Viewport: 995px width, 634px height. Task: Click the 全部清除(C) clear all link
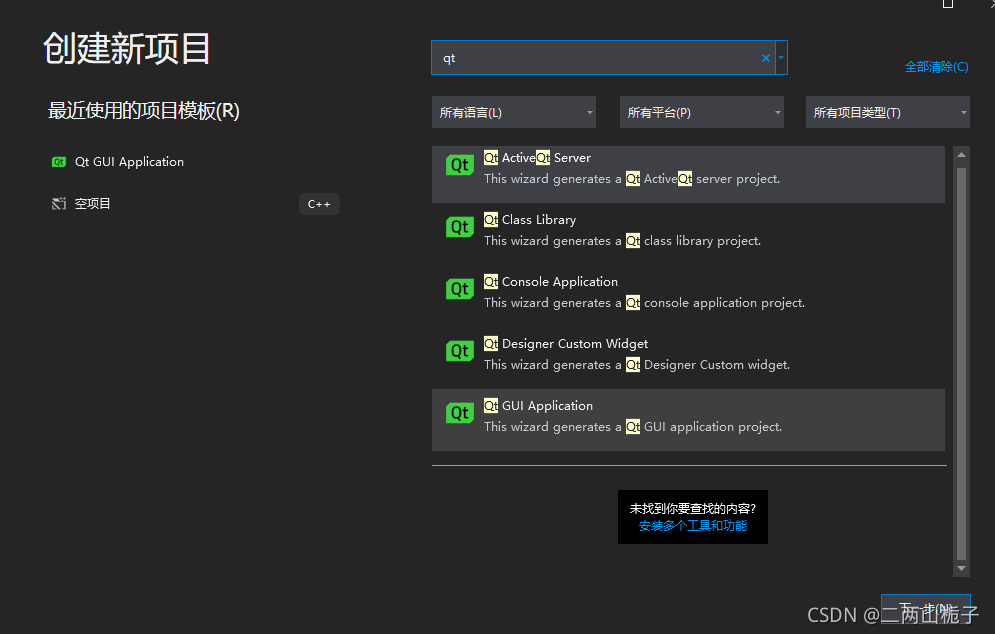click(x=936, y=67)
